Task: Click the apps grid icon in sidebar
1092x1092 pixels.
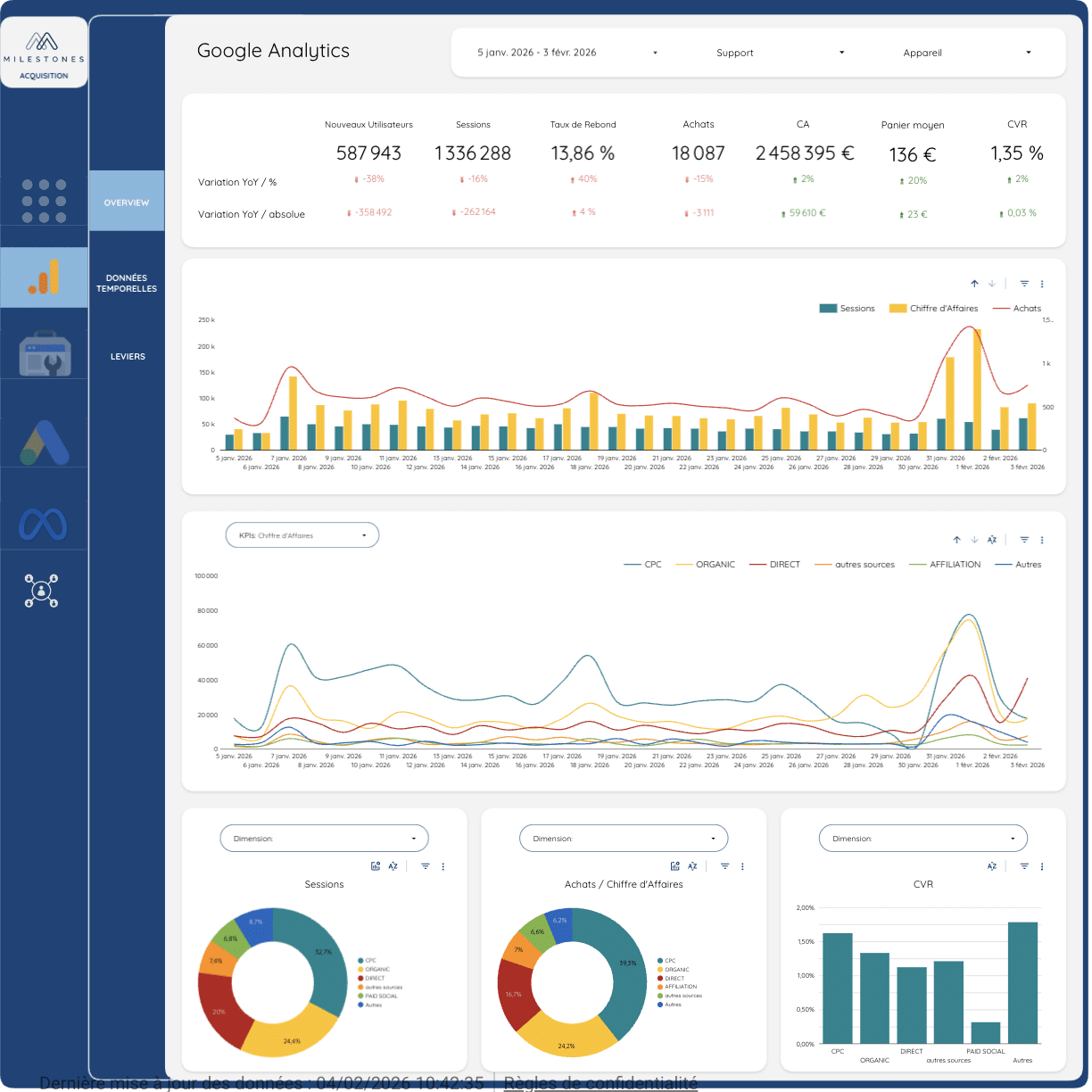Action: coord(44,200)
